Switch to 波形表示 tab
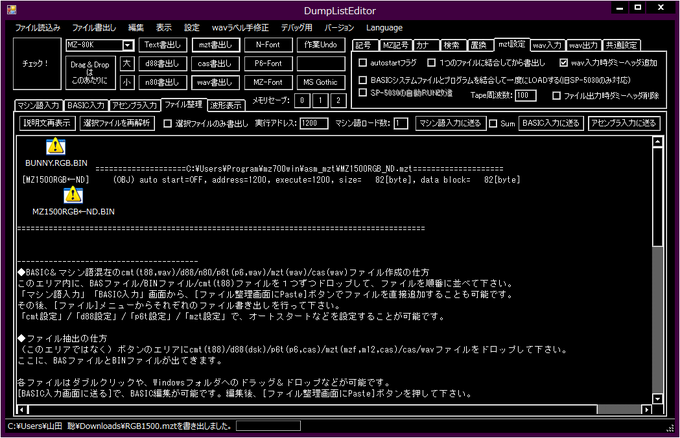This screenshot has width=680, height=438. click(226, 105)
